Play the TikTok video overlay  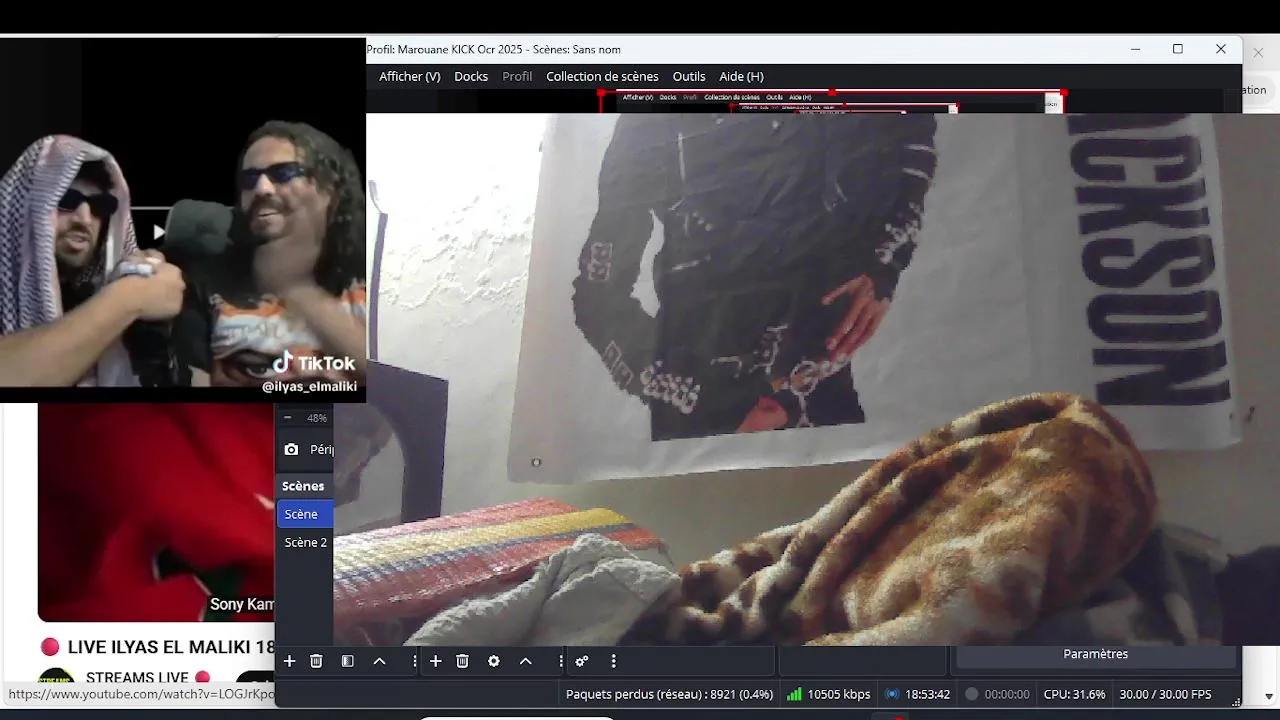coord(159,233)
